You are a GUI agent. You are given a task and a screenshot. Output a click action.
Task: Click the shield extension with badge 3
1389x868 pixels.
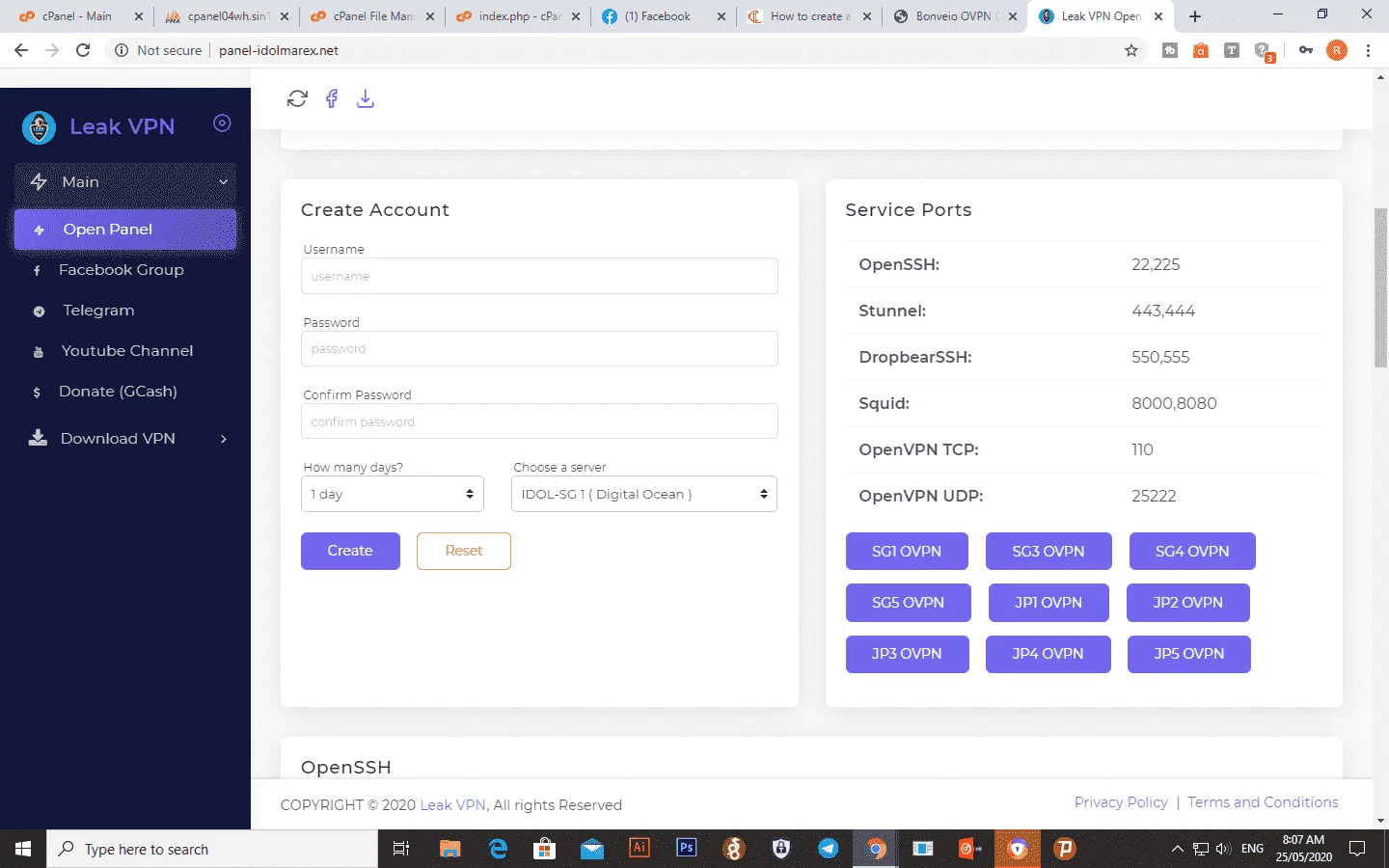(x=1264, y=52)
